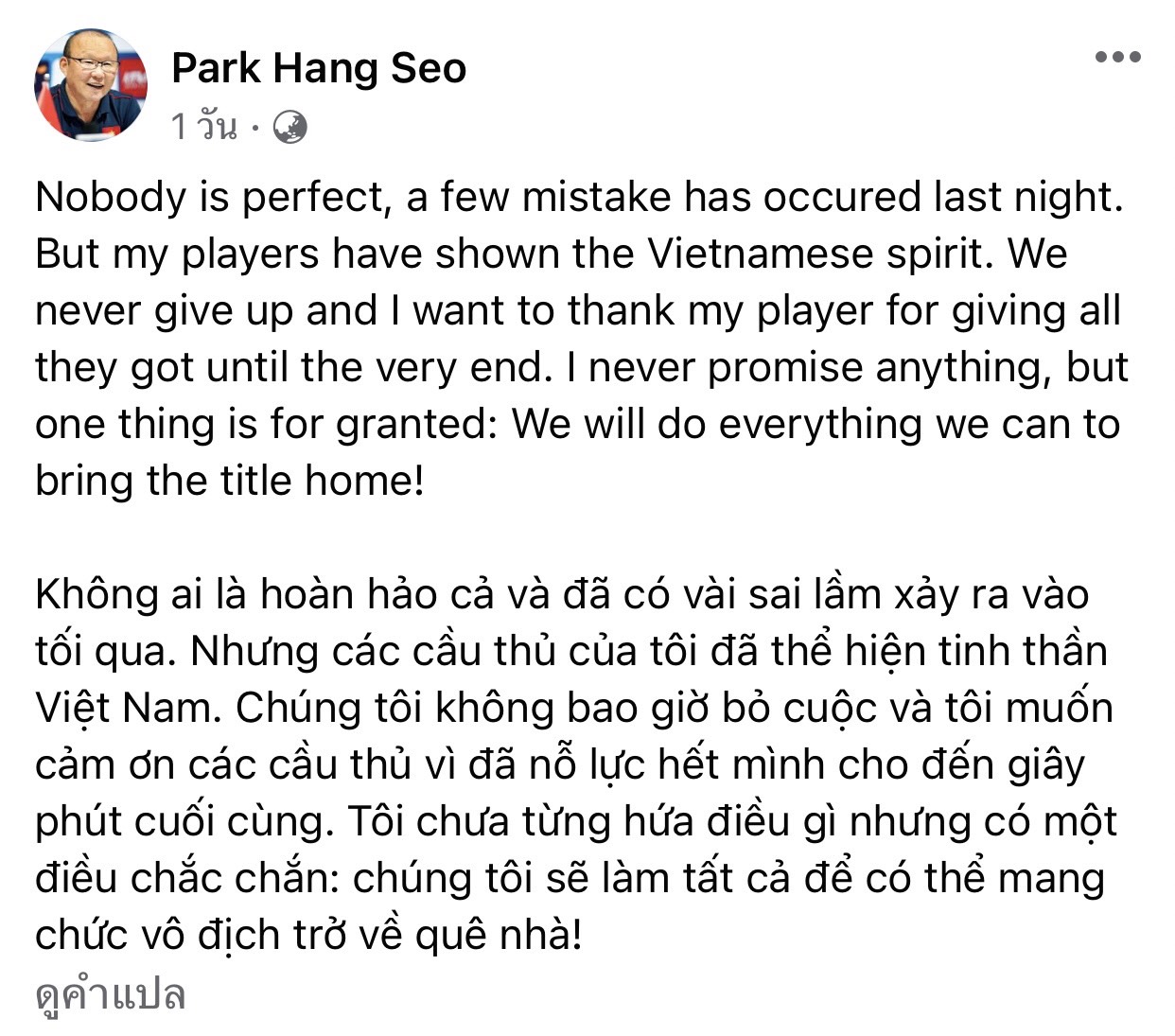Viewport: 1175px width, 1036px height.
Task: Click the line starting 'one thing is for granted'
Action: click(578, 424)
